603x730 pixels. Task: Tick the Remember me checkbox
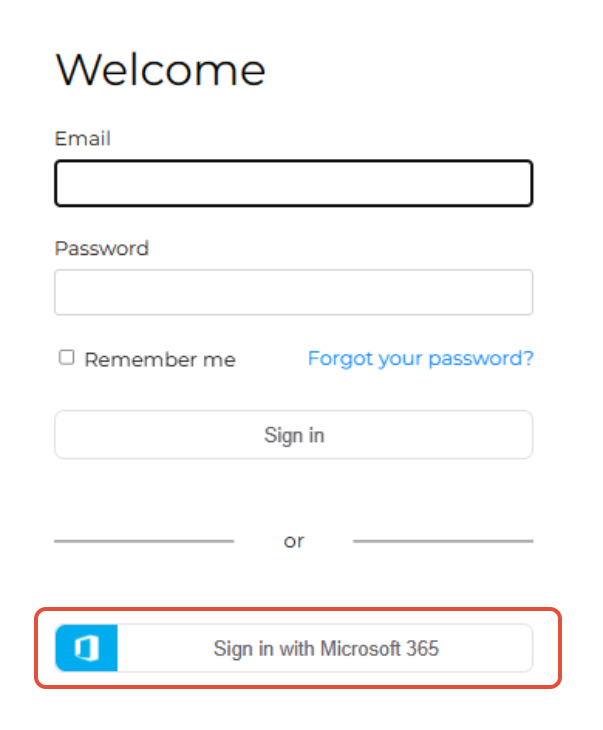[x=67, y=358]
